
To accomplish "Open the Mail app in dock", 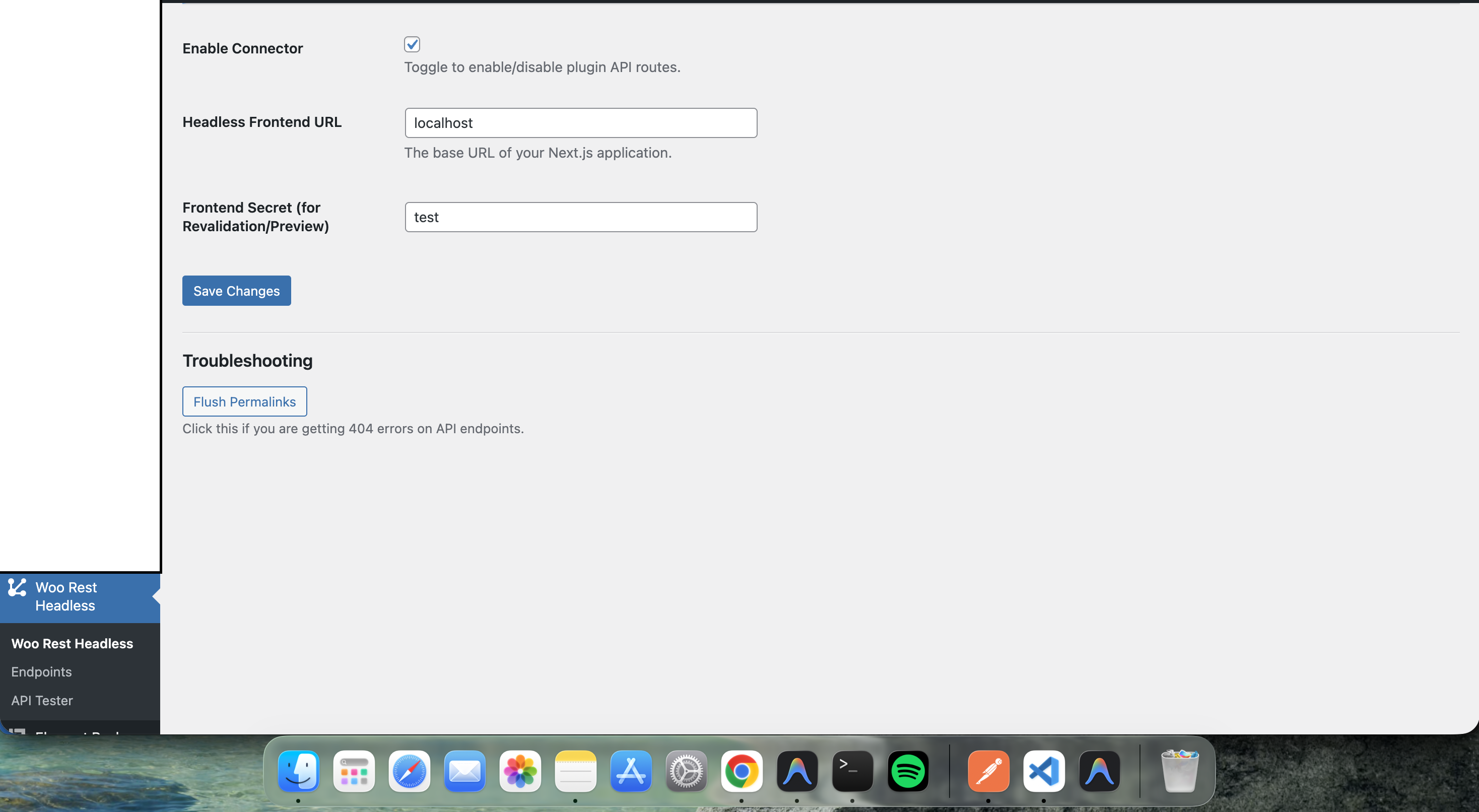I will tap(464, 771).
